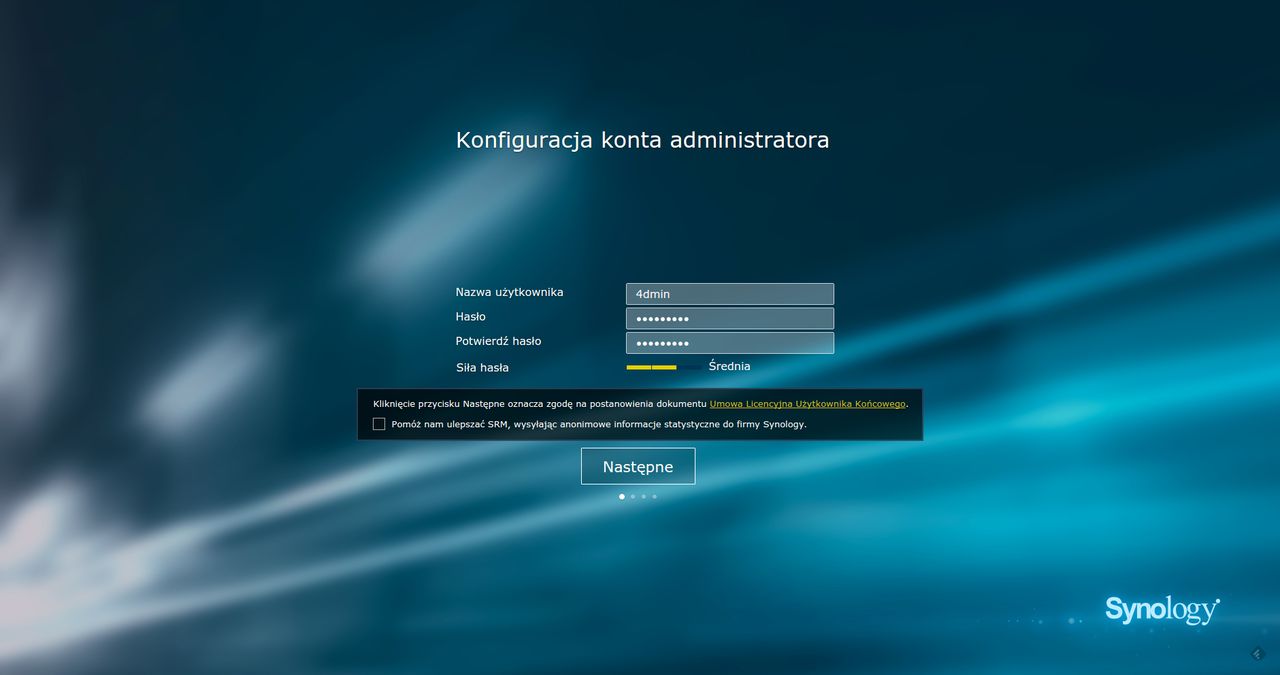Click the small arrow icon in bottom corner
The width and height of the screenshot is (1280, 675).
[1258, 654]
